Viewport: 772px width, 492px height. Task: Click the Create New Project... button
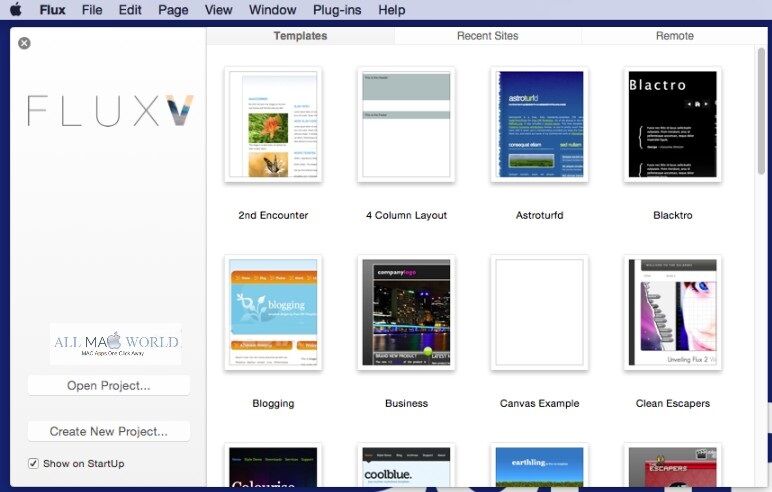pos(109,431)
